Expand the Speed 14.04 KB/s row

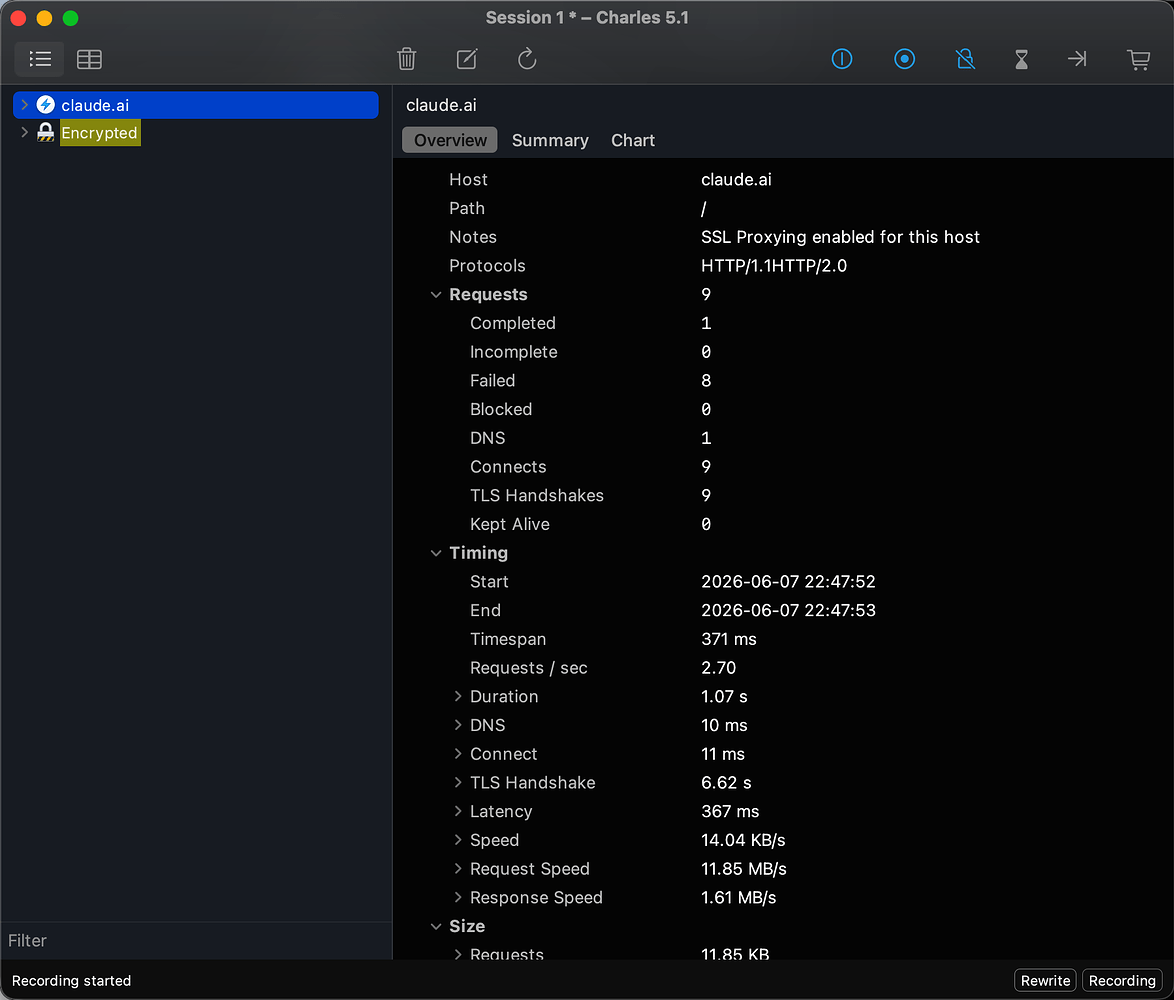457,840
